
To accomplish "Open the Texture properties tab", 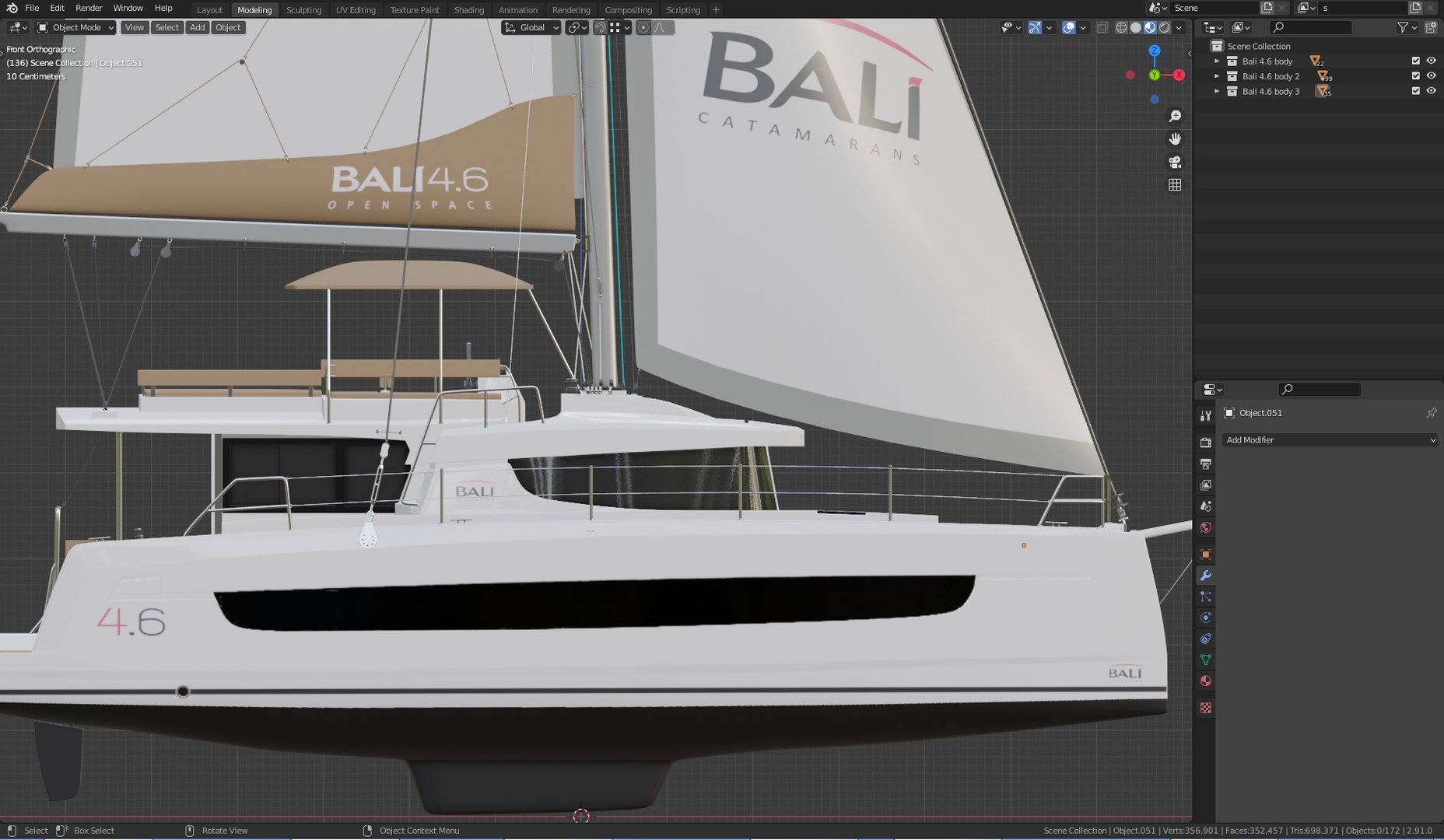I will (x=1205, y=708).
